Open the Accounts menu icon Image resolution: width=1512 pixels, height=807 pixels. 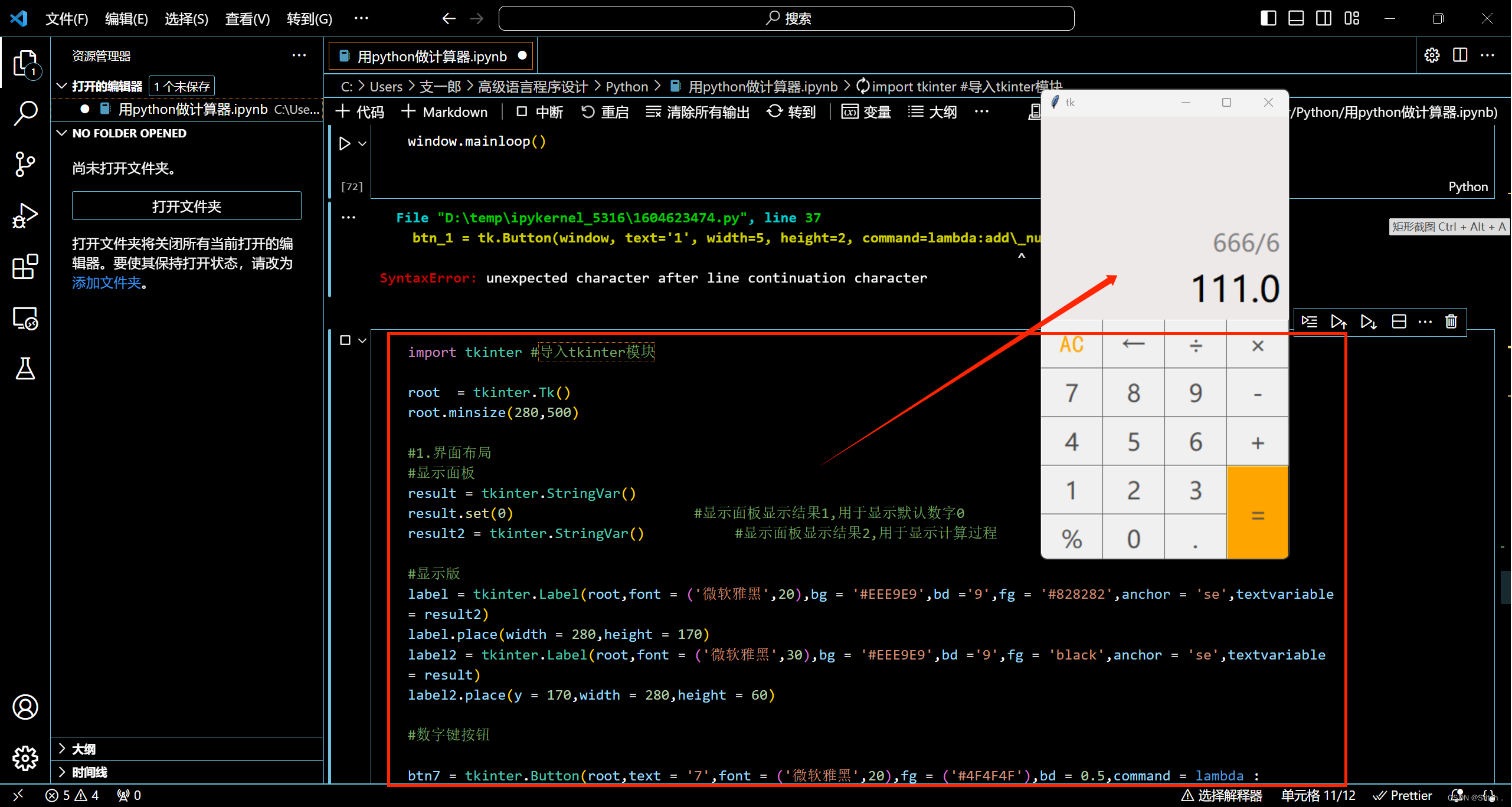(25, 707)
